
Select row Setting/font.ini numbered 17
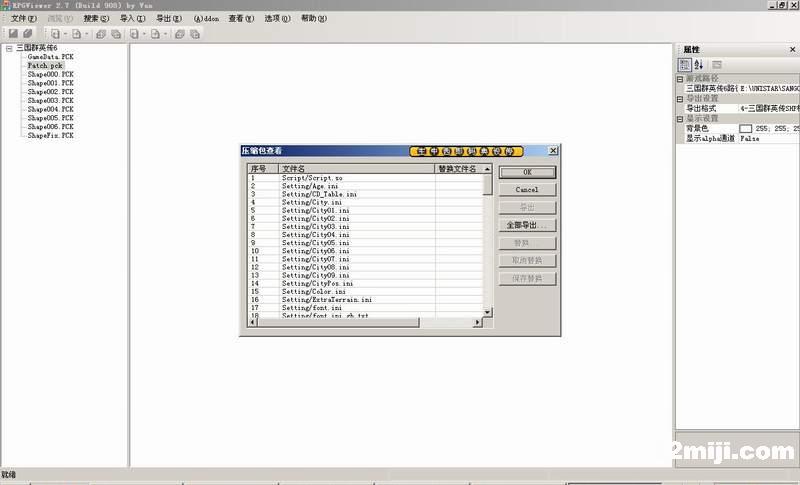click(365, 308)
